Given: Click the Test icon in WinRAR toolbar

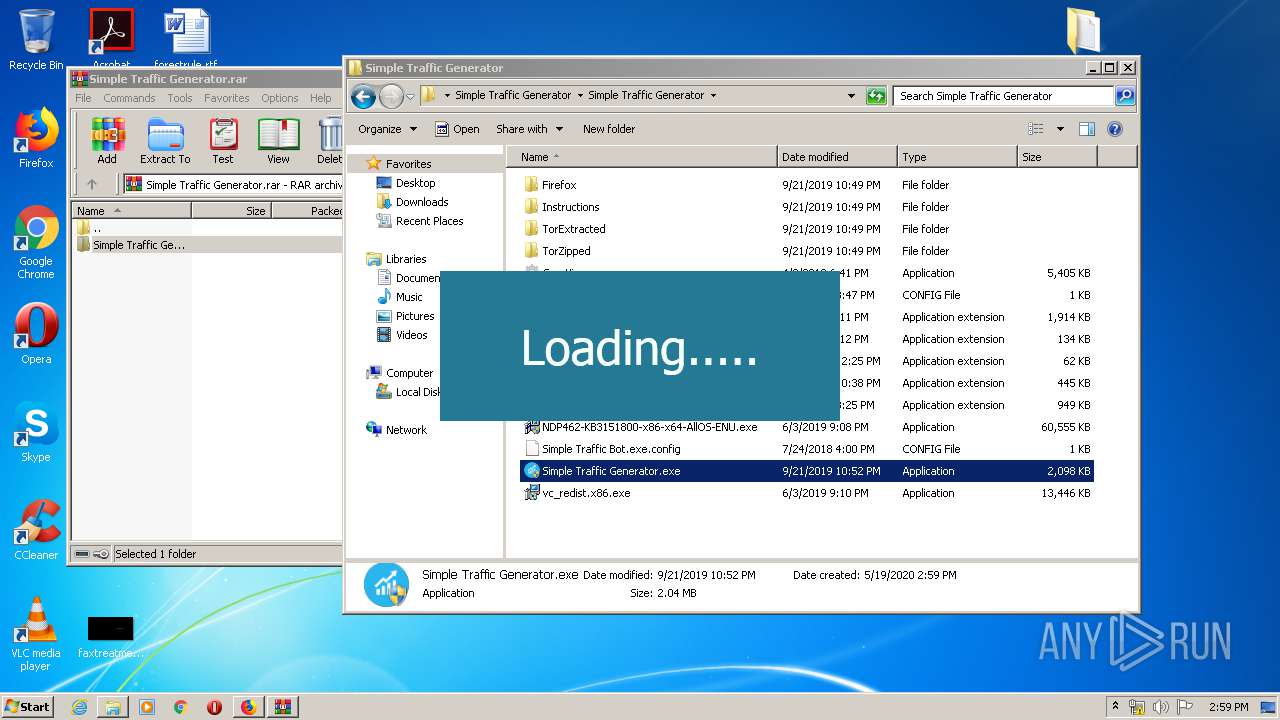Looking at the screenshot, I should tap(223, 140).
